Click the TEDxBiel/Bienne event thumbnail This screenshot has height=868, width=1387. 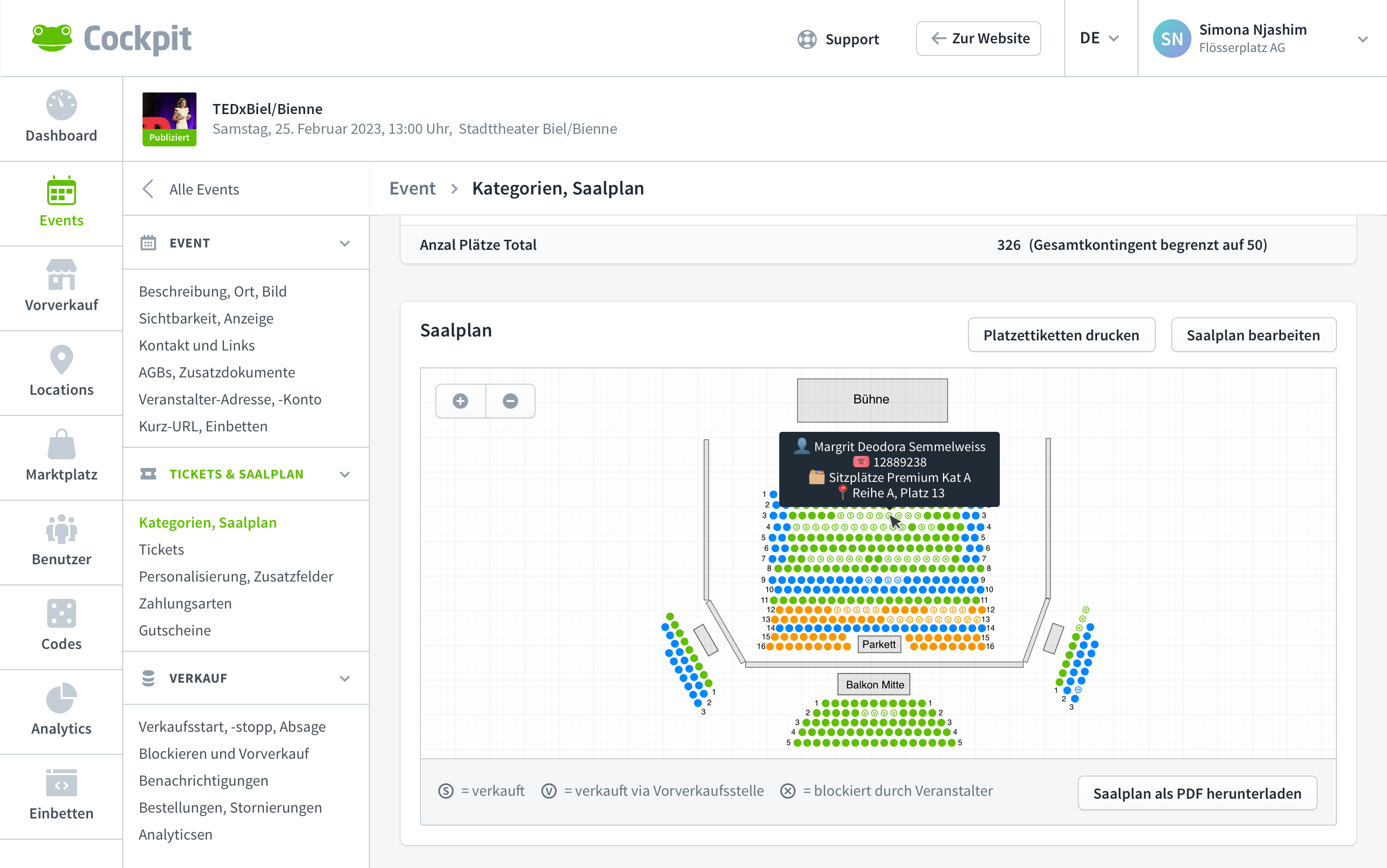point(170,119)
